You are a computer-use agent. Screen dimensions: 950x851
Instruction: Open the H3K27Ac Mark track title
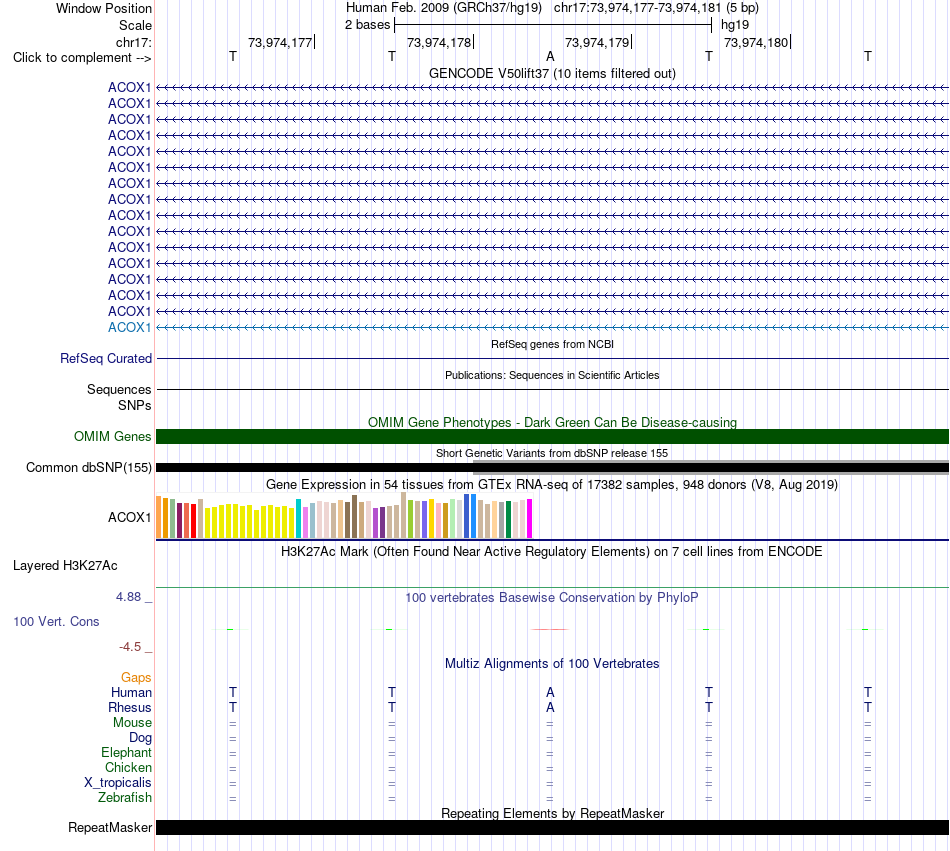[x=552, y=551]
